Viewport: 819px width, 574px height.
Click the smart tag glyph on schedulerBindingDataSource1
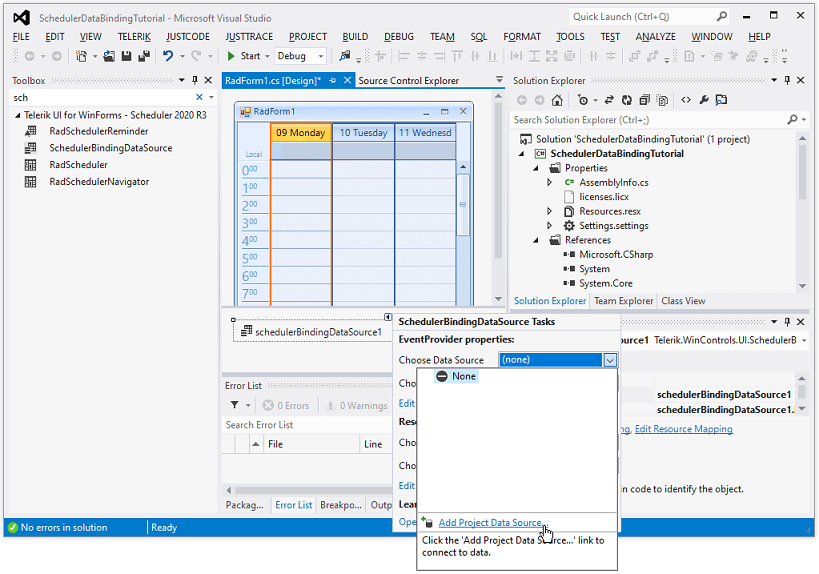(x=388, y=317)
